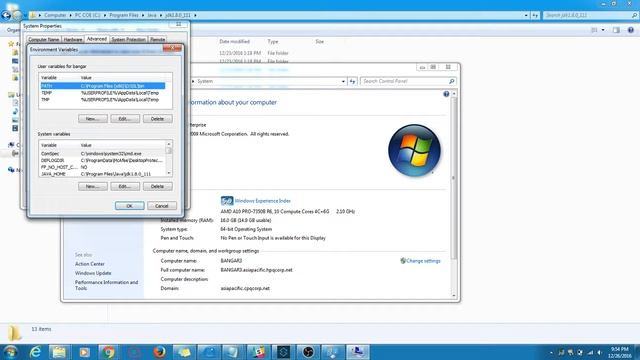Click Edit under user variables
640x360 pixels.
[125, 119]
